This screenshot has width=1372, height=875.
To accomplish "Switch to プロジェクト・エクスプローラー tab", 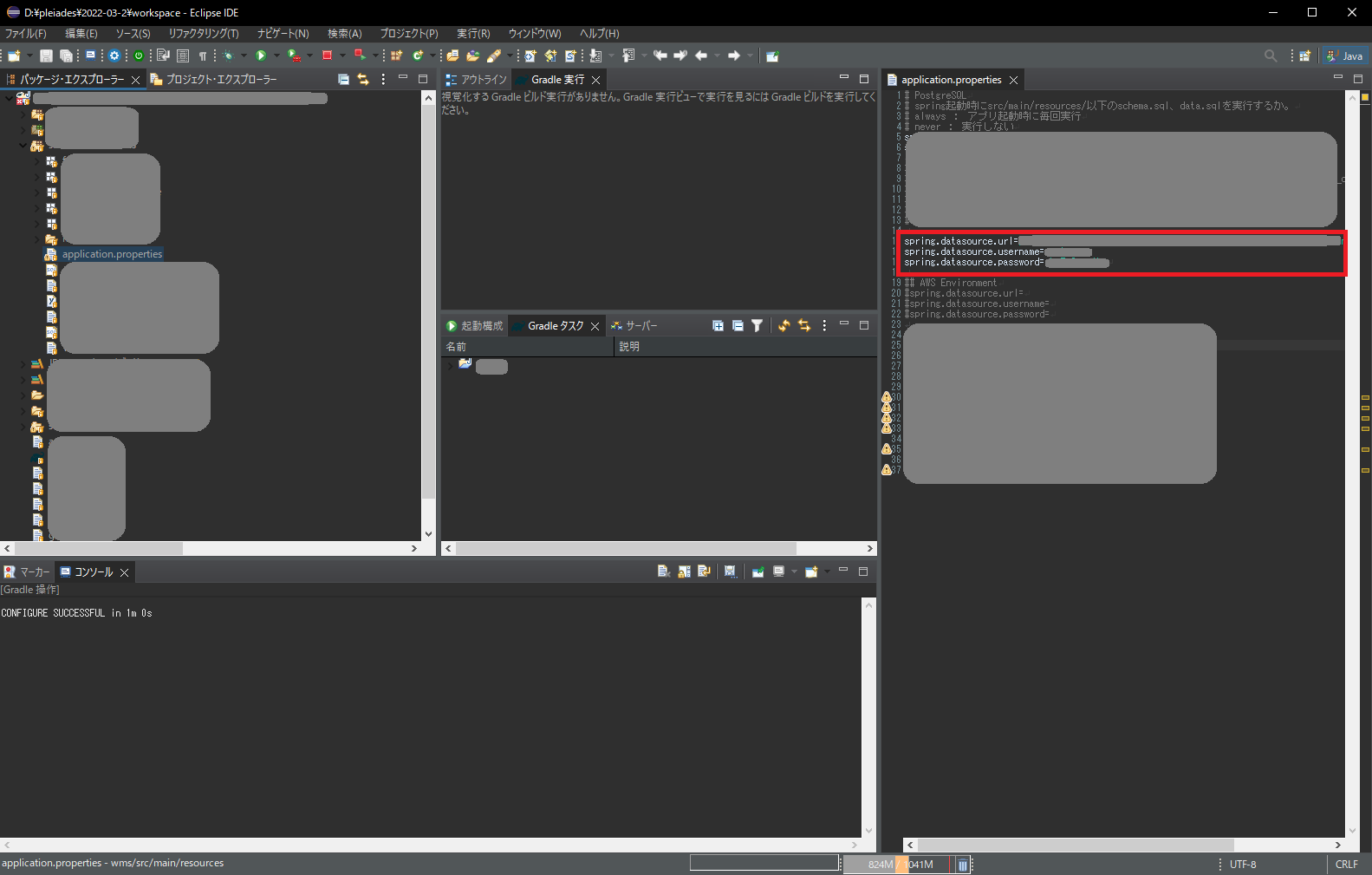I will coord(213,79).
